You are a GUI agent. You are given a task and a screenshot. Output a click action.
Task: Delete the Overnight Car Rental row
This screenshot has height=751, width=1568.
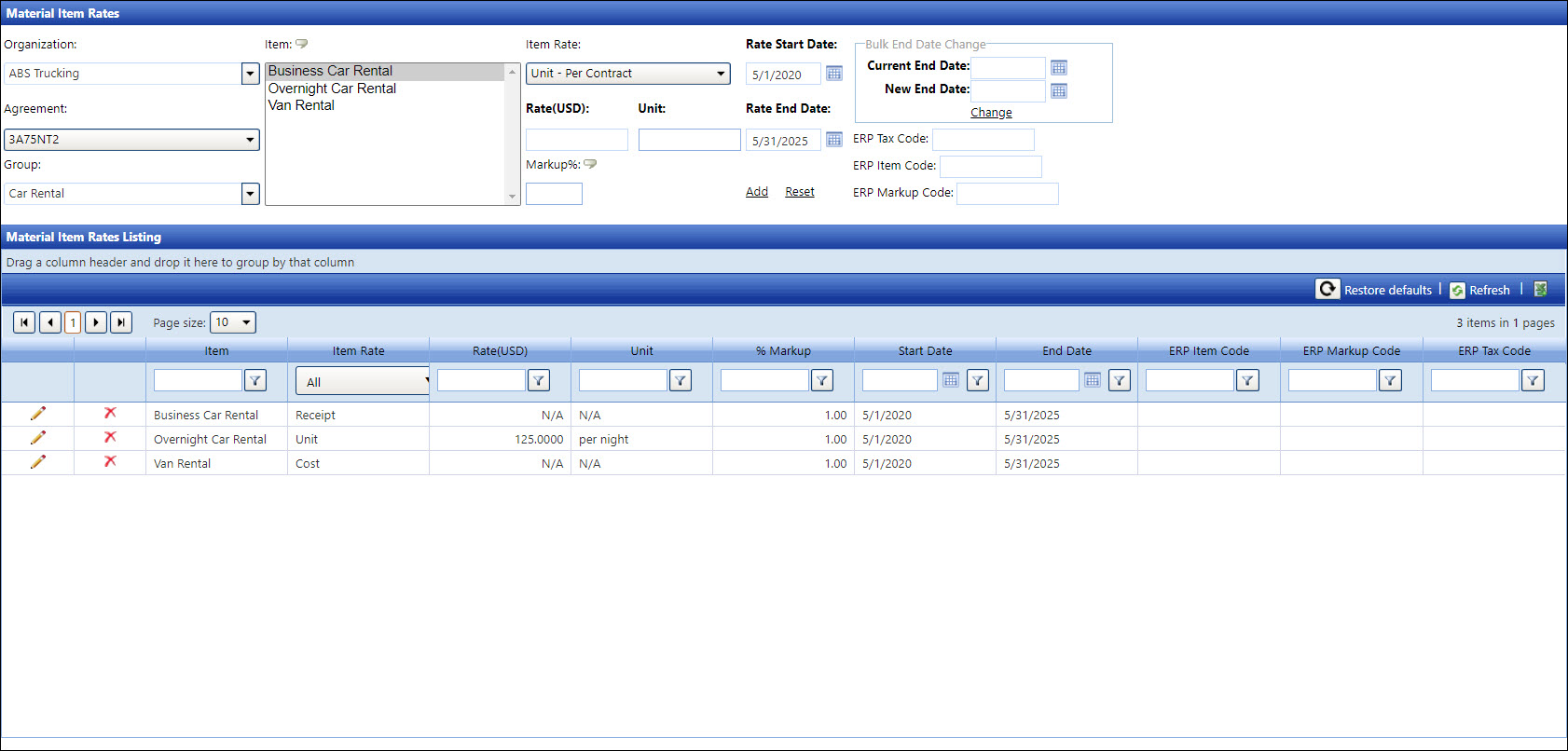point(110,438)
